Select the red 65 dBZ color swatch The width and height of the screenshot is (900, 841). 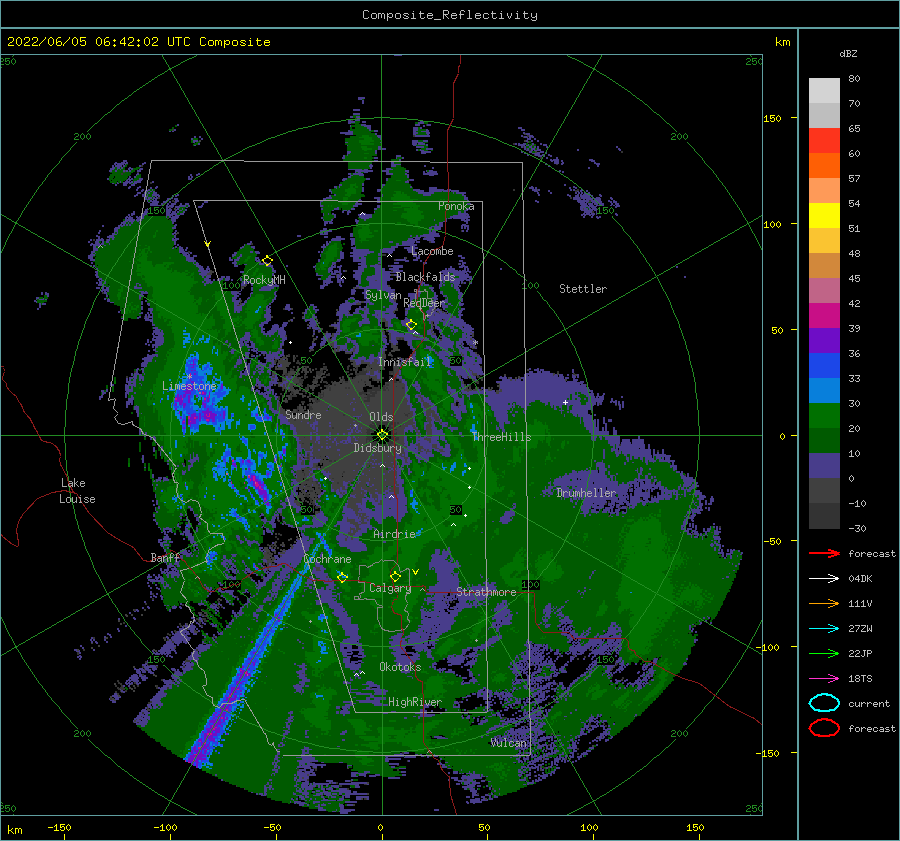pyautogui.click(x=824, y=140)
